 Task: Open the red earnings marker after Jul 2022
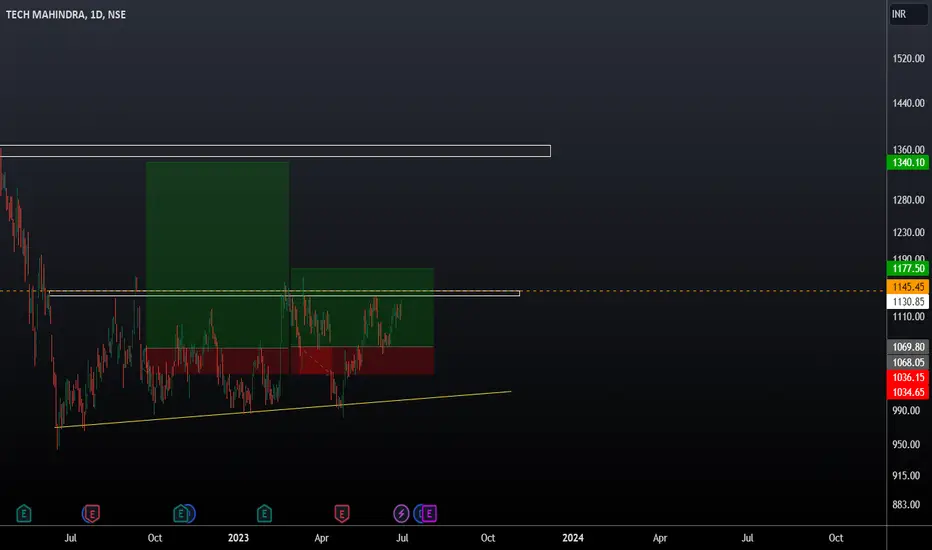coord(92,513)
